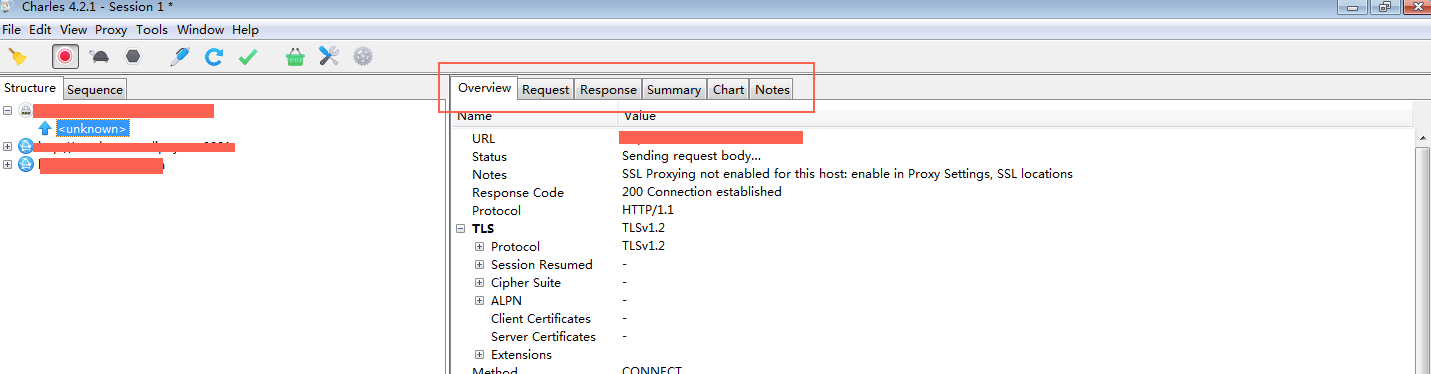This screenshot has width=1431, height=374.
Task: Open Settings via the gear icon
Action: click(x=363, y=57)
